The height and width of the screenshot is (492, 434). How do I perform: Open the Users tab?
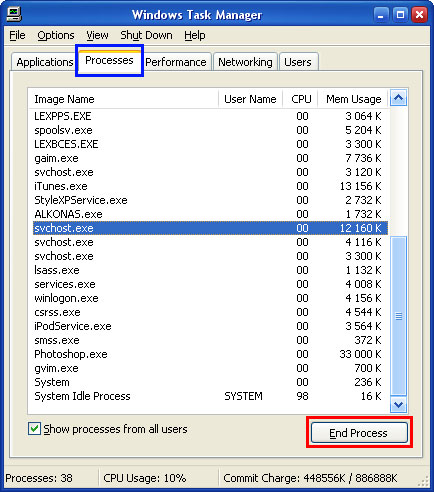298,62
